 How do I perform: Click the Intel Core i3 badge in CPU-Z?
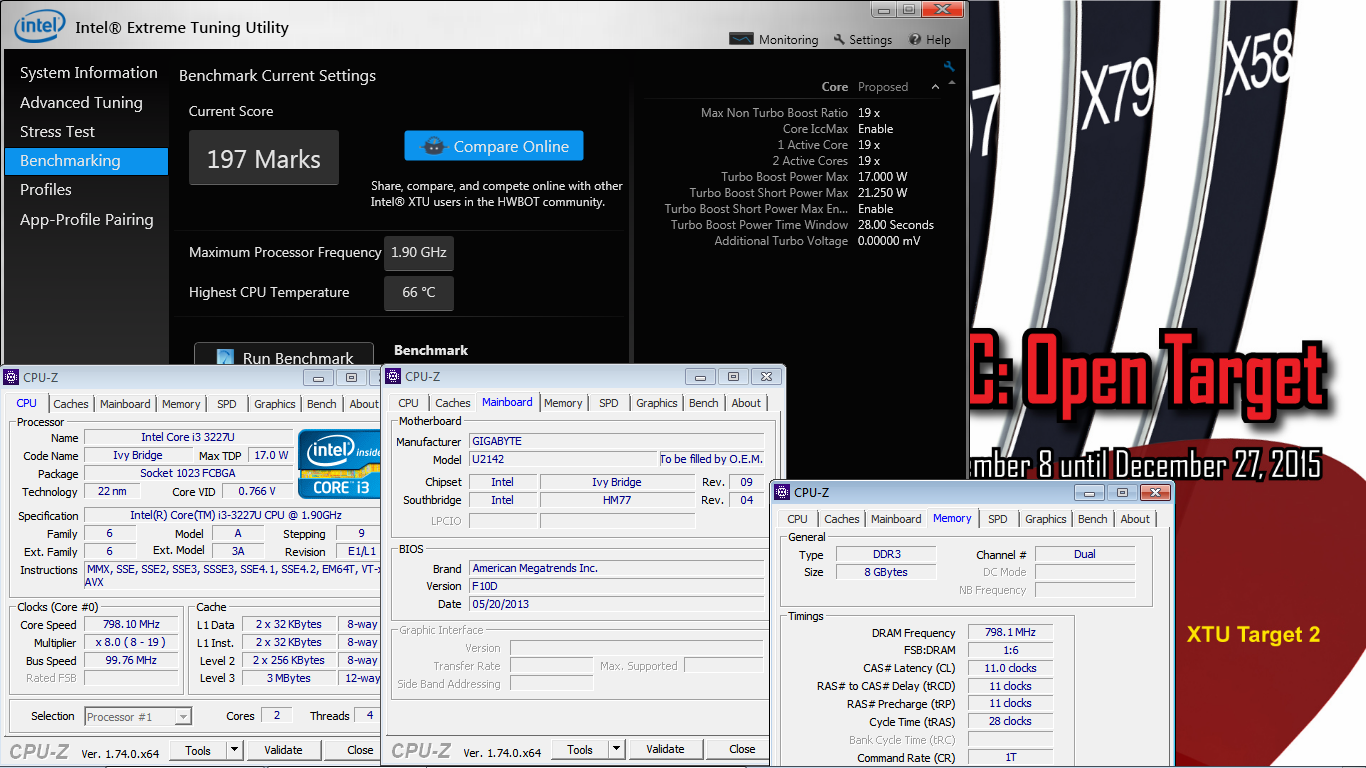[338, 463]
